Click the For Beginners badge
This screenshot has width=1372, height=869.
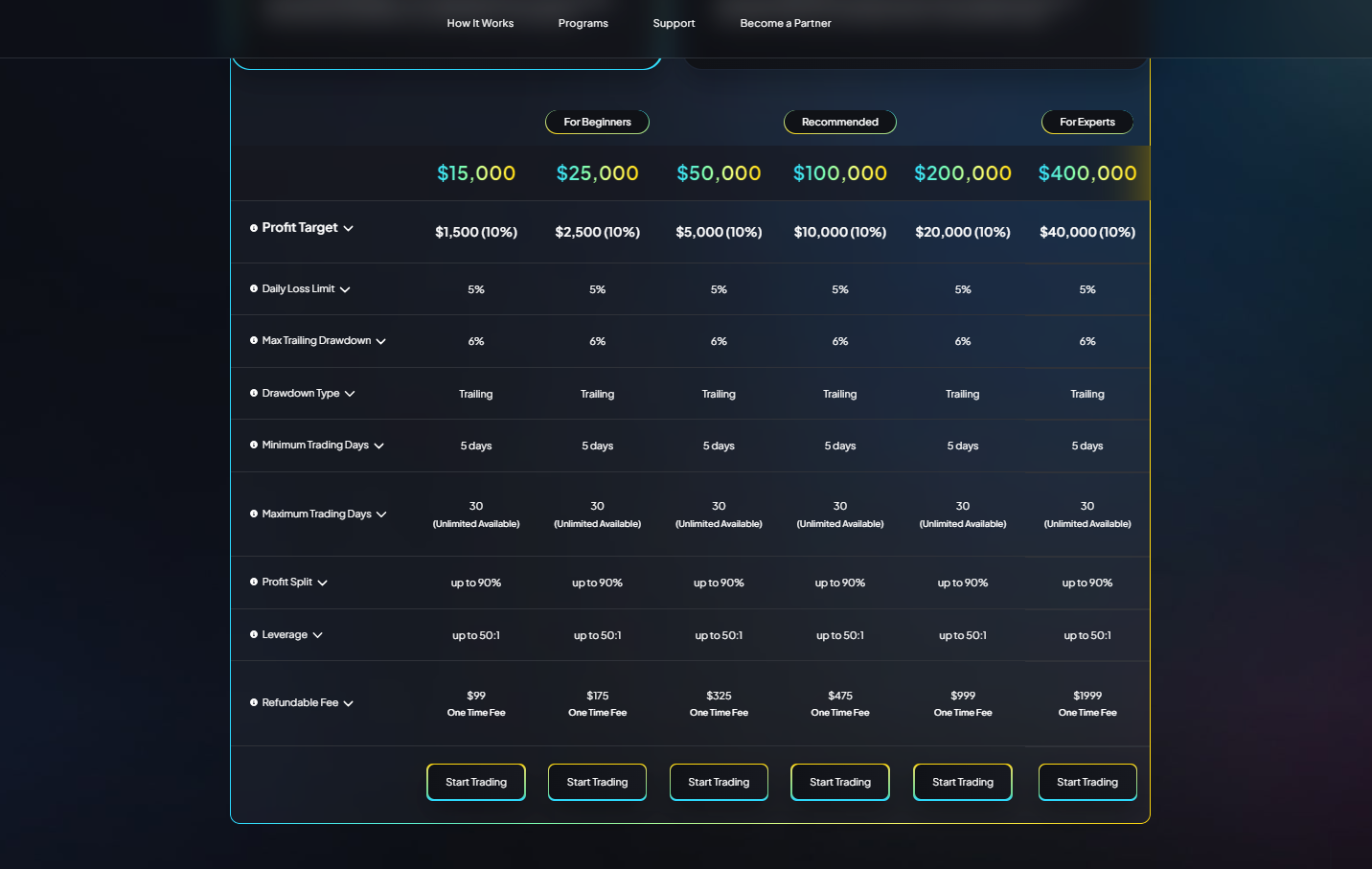tap(597, 122)
